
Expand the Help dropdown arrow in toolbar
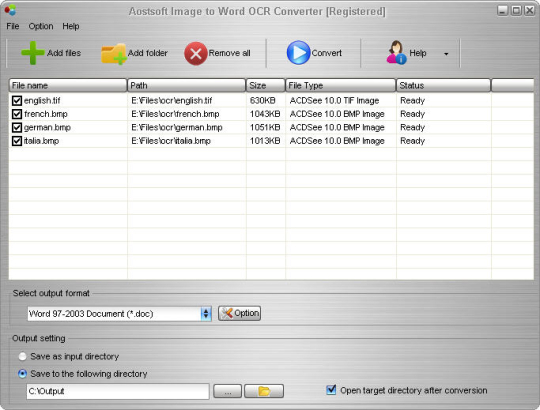[x=446, y=54]
